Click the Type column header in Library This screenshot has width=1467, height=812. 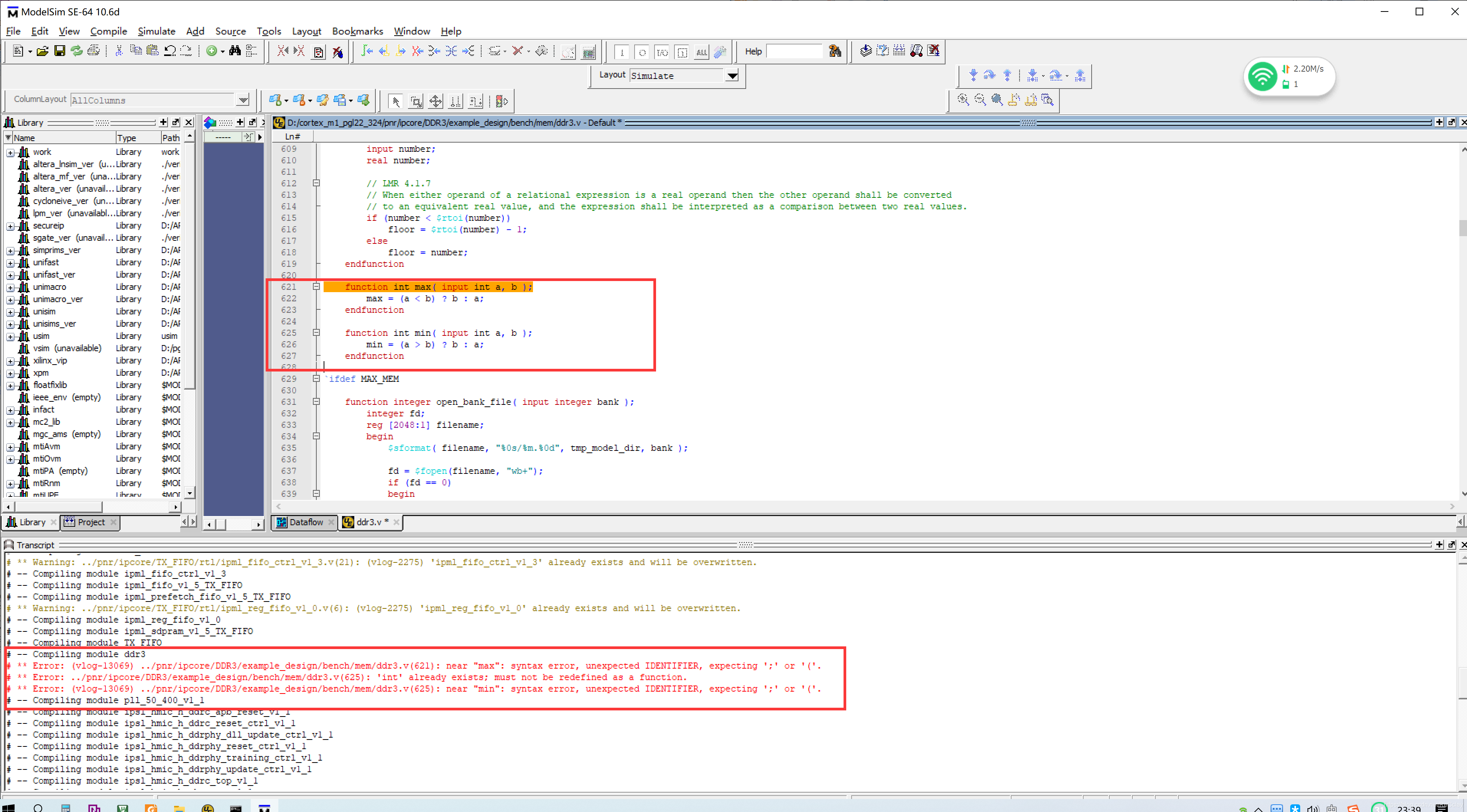tap(127, 138)
